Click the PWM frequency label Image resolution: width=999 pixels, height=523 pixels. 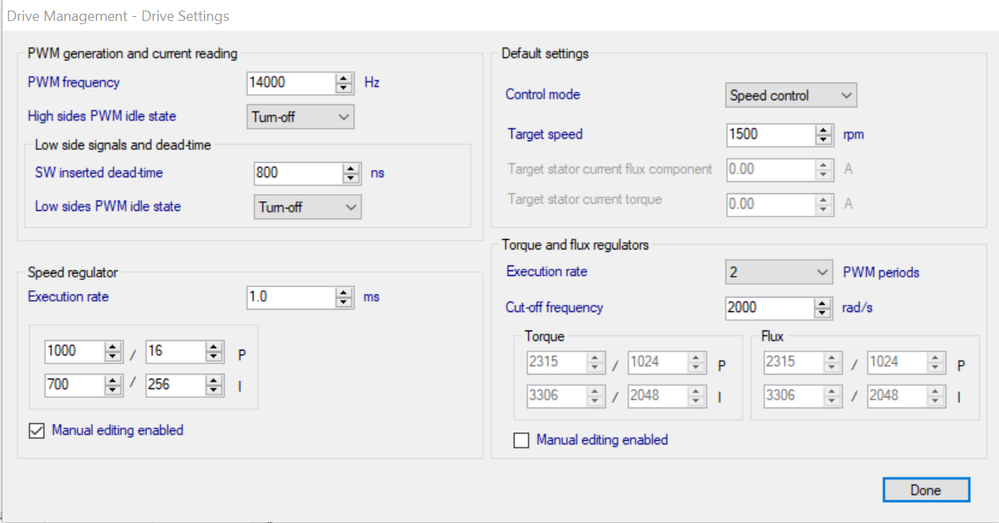coord(73,82)
